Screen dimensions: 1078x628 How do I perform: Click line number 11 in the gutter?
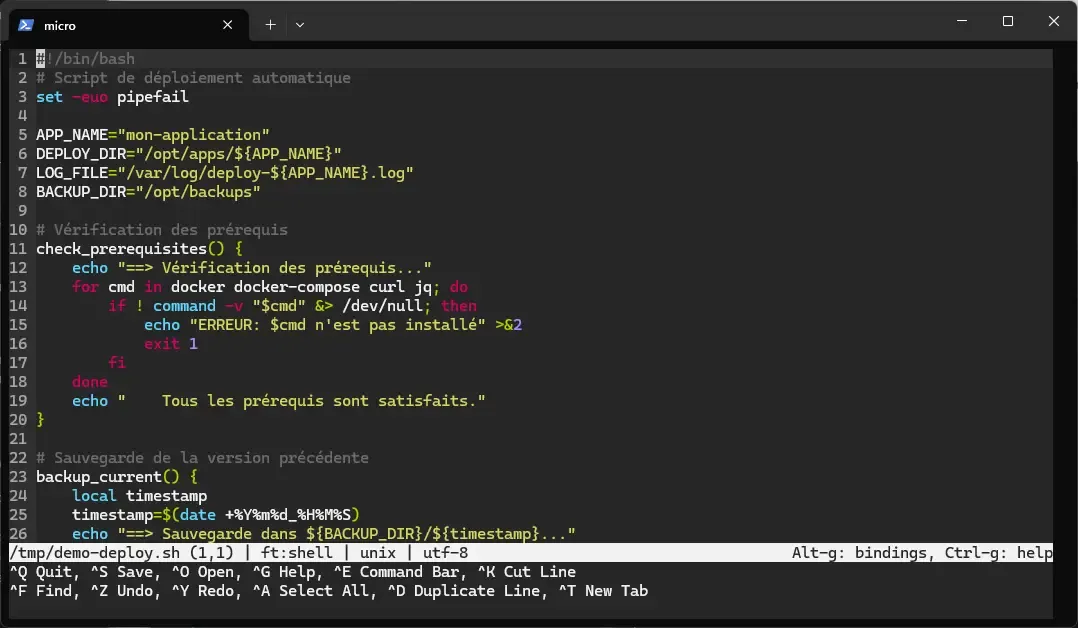(18, 248)
